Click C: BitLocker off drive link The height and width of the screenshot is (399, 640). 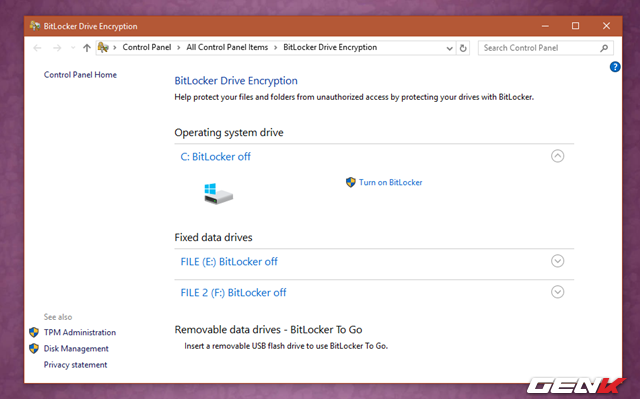(216, 157)
